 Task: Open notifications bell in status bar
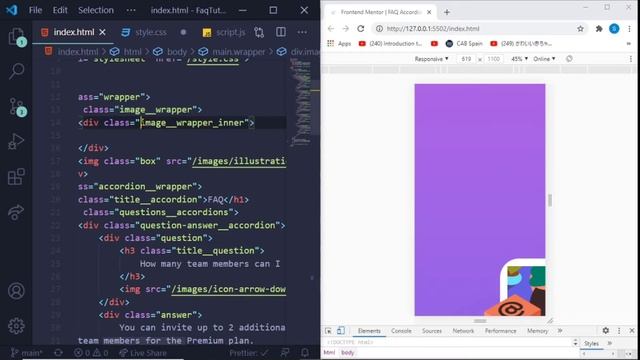[305, 353]
